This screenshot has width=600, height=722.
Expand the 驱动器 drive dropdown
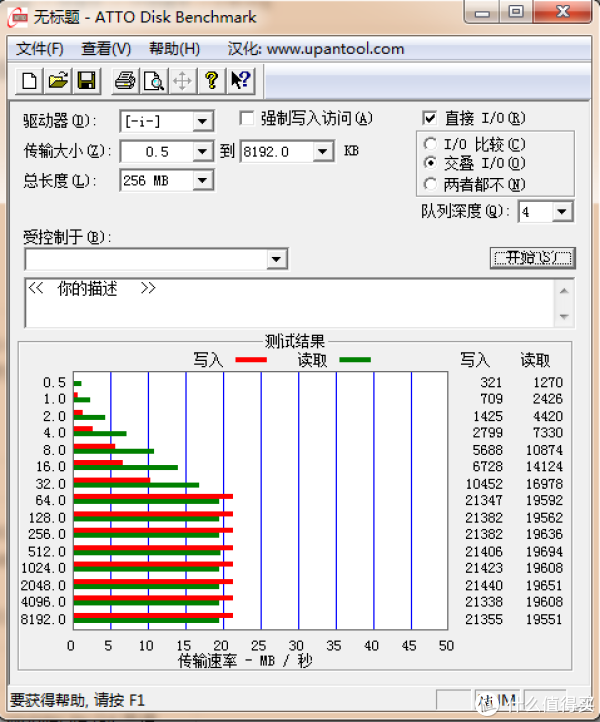pos(202,122)
